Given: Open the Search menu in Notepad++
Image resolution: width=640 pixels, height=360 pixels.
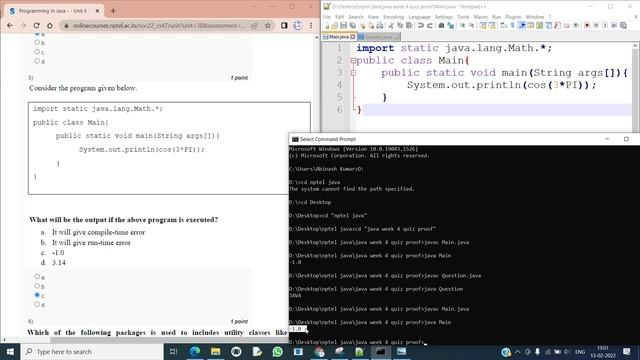Looking at the screenshot, I should tap(356, 17).
